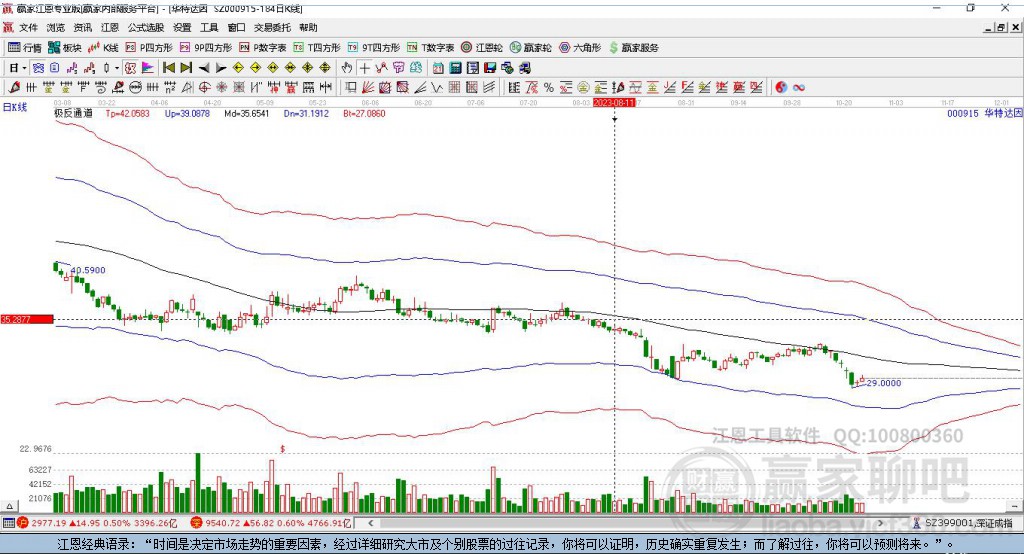The height and width of the screenshot is (554, 1024).
Task: Click the 2023-08-11 date marker
Action: click(x=614, y=103)
